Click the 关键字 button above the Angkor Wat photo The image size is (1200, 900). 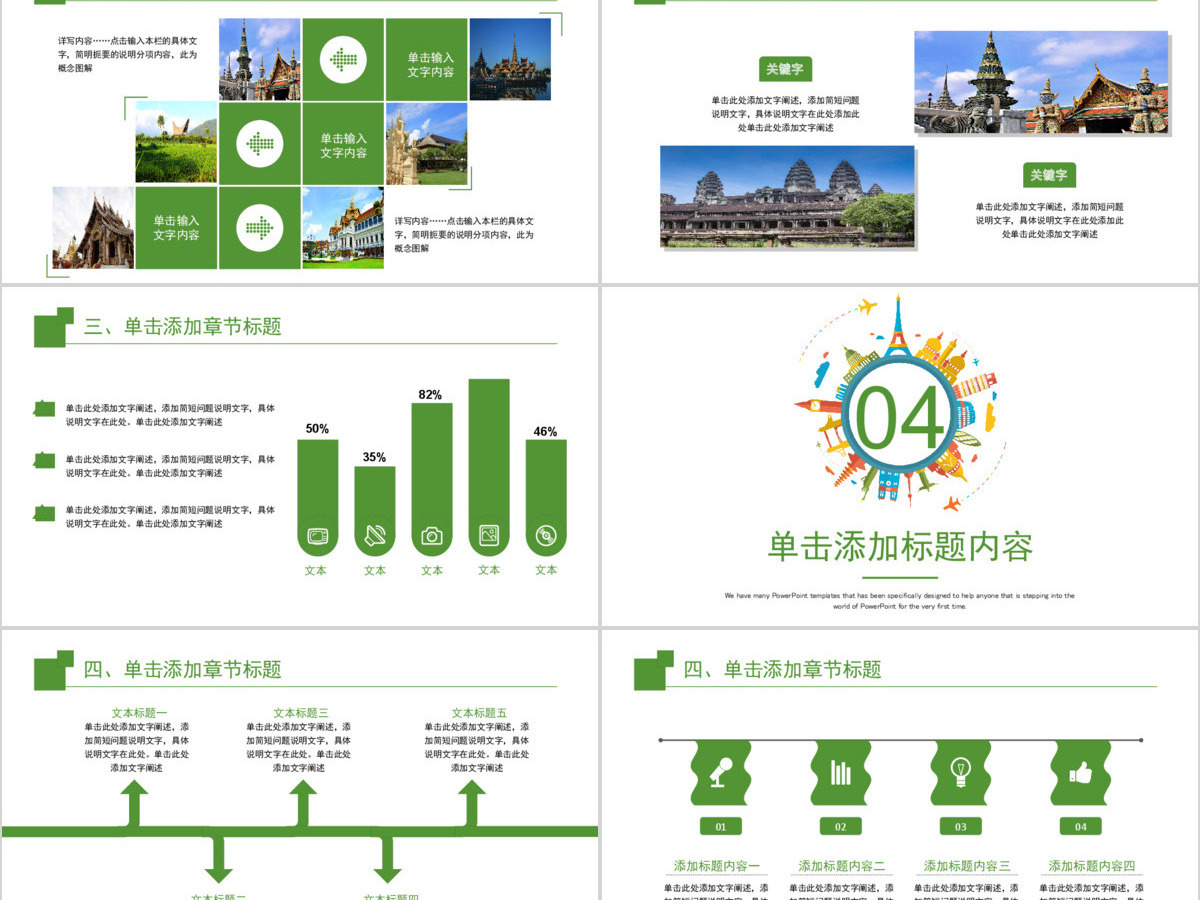785,69
